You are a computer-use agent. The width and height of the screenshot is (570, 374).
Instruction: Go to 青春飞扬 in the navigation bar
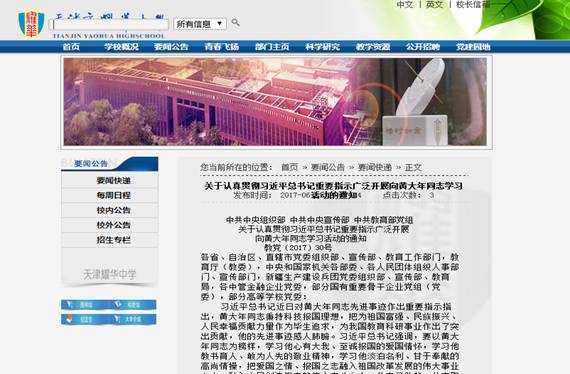point(222,47)
